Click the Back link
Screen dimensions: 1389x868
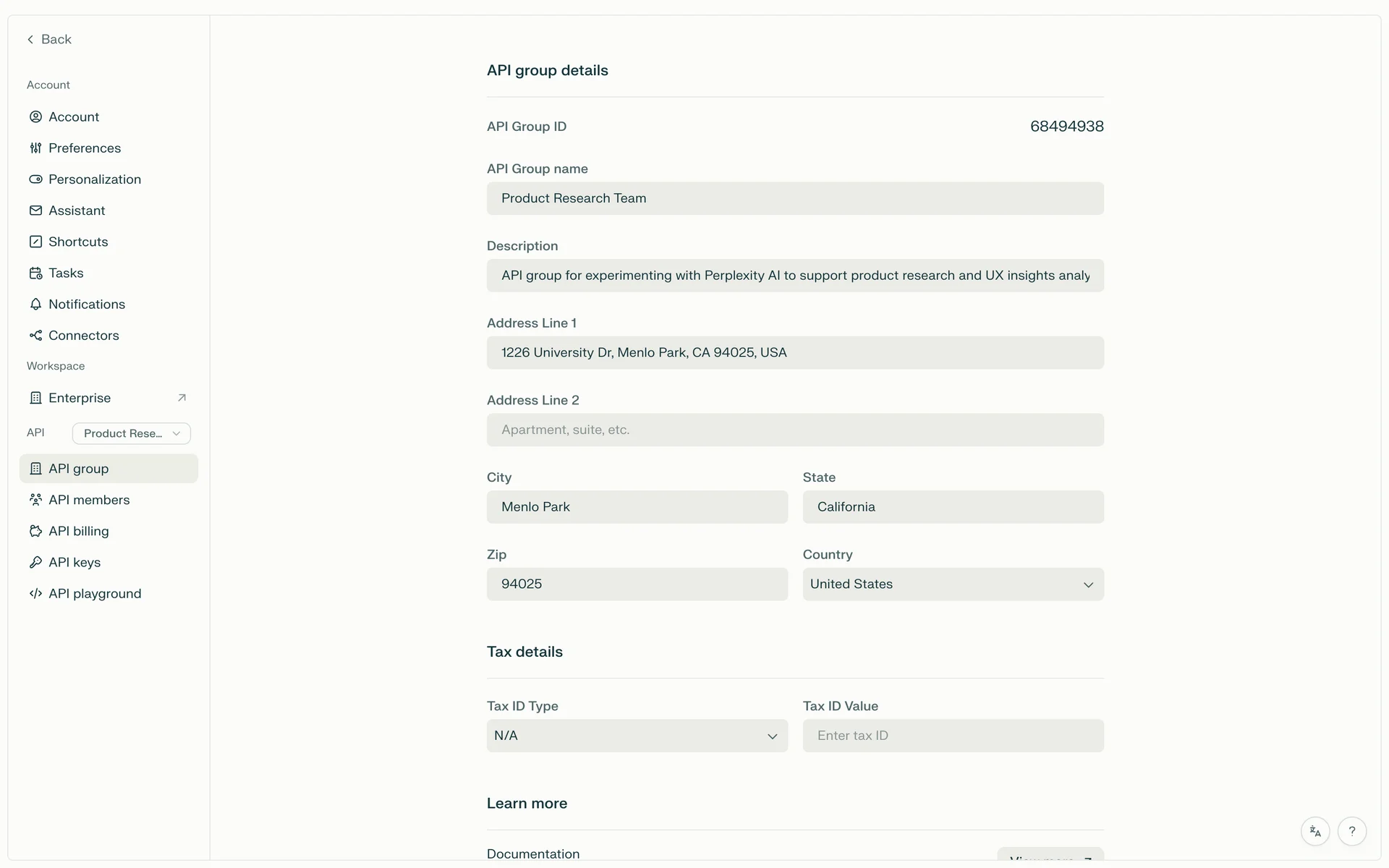click(x=49, y=39)
